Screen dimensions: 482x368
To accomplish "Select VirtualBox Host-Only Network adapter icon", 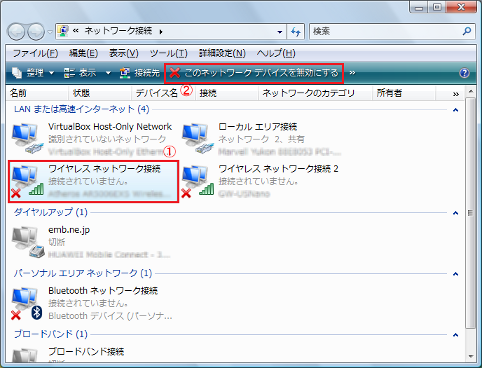I will [x=27, y=138].
